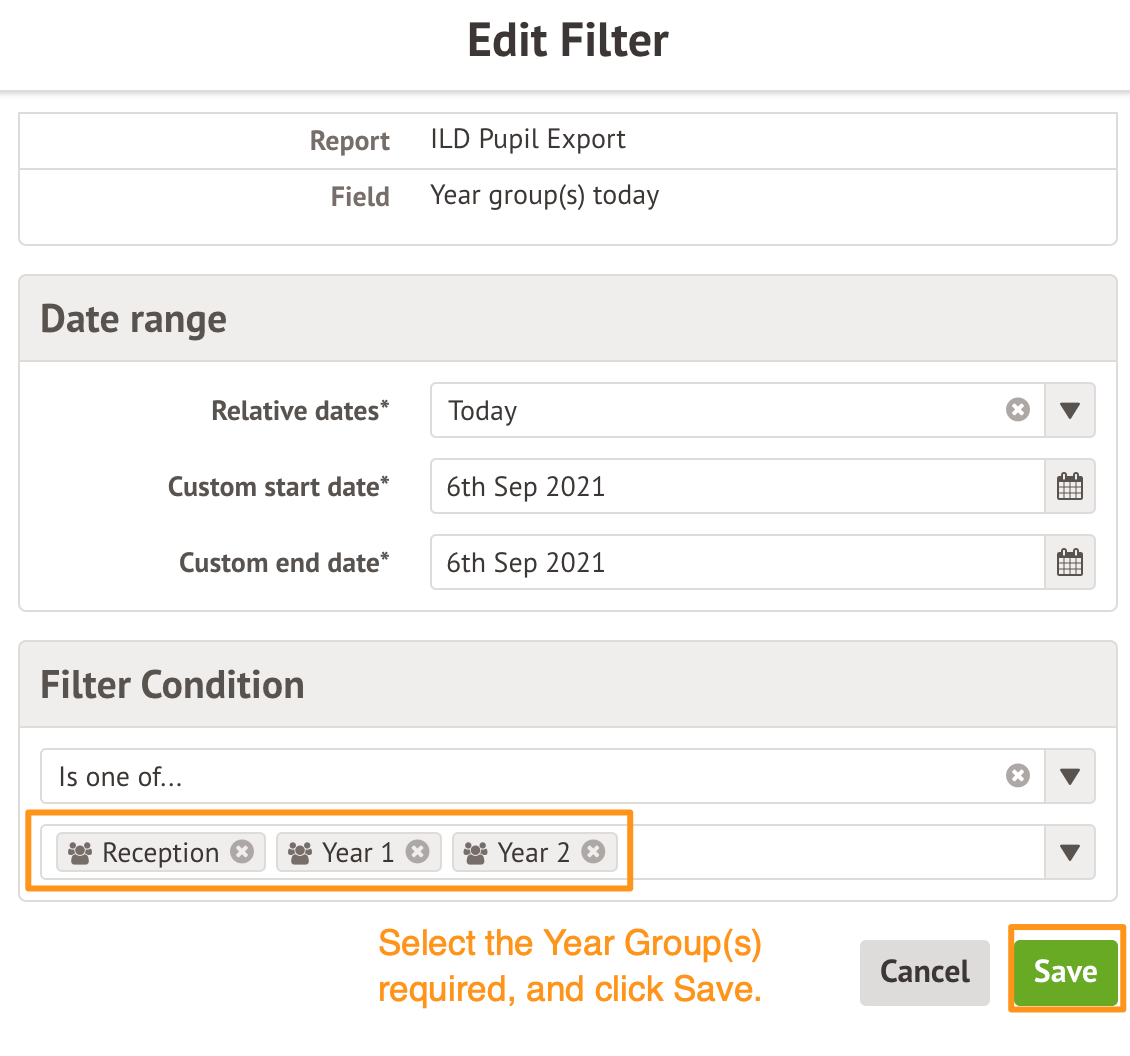The image size is (1130, 1056).
Task: Open the year group selector dropdown arrow
Action: [x=1070, y=852]
